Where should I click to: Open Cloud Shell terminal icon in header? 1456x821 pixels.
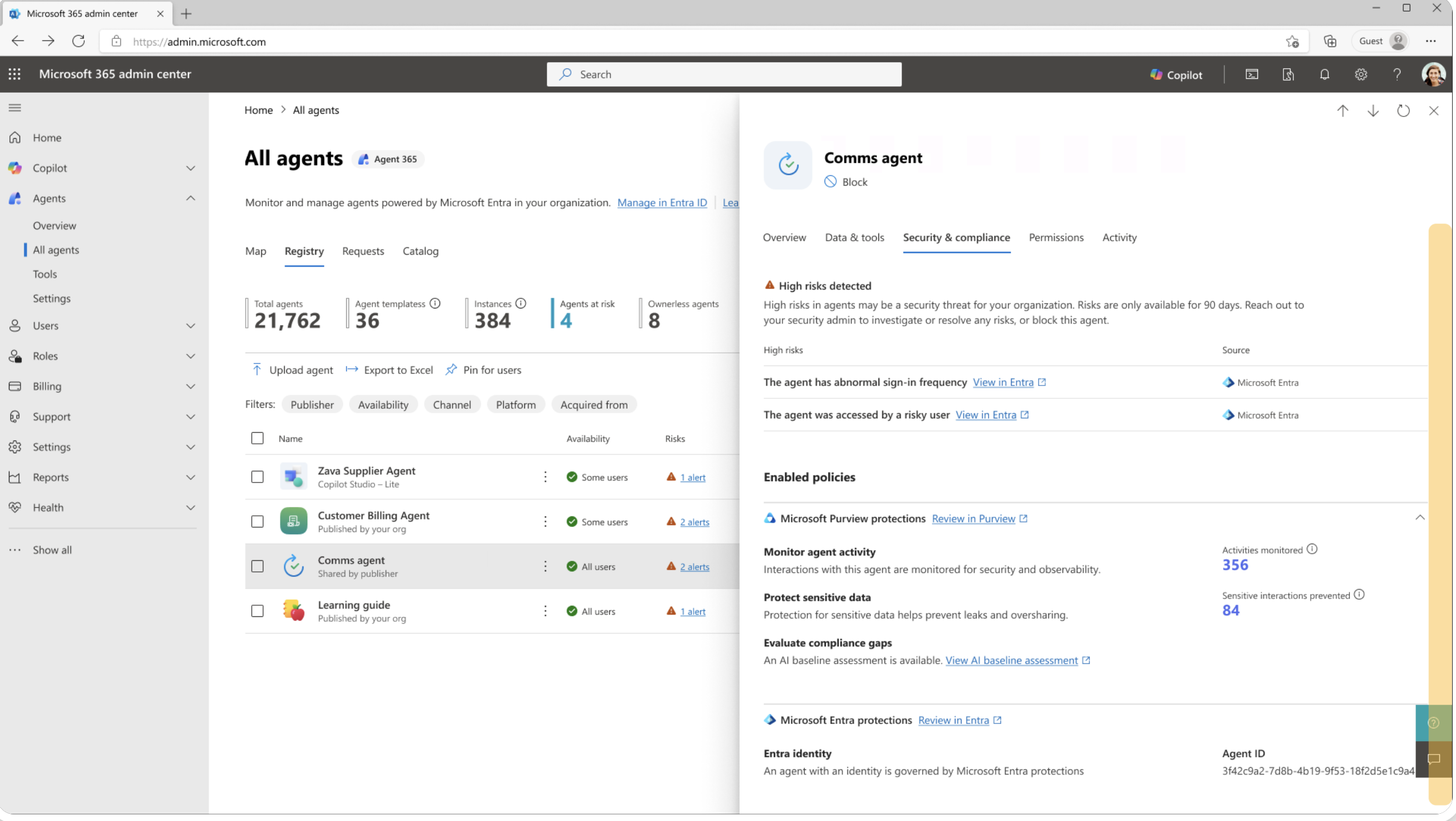(x=1252, y=74)
